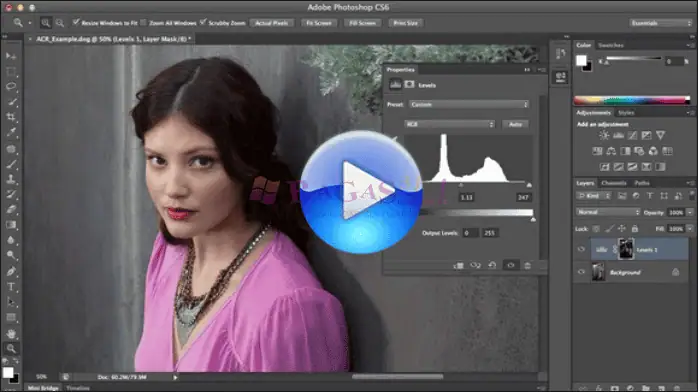Add a Color Balance adjustment
The image size is (698, 392).
[611, 151]
